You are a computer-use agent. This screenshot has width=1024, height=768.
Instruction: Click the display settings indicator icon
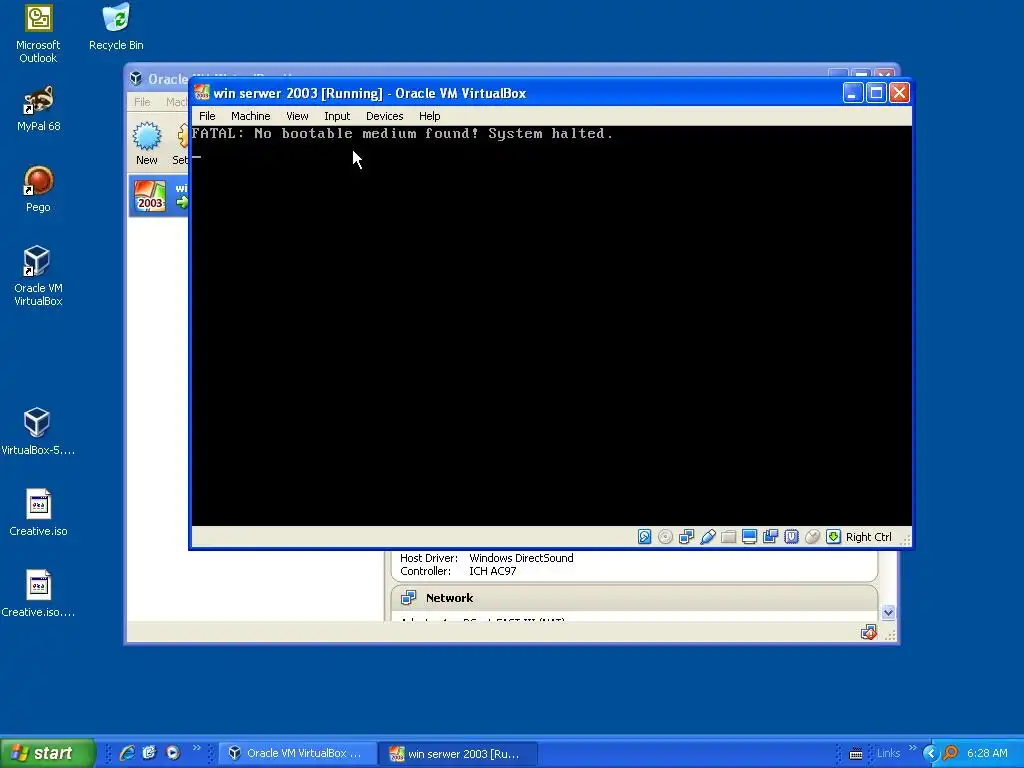[x=749, y=537]
